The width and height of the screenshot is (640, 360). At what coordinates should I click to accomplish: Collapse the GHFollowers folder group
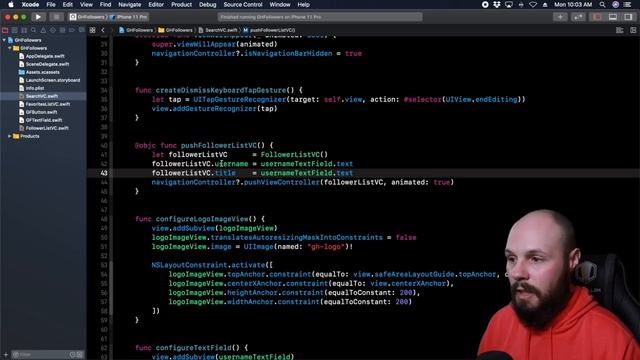pyautogui.click(x=10, y=48)
